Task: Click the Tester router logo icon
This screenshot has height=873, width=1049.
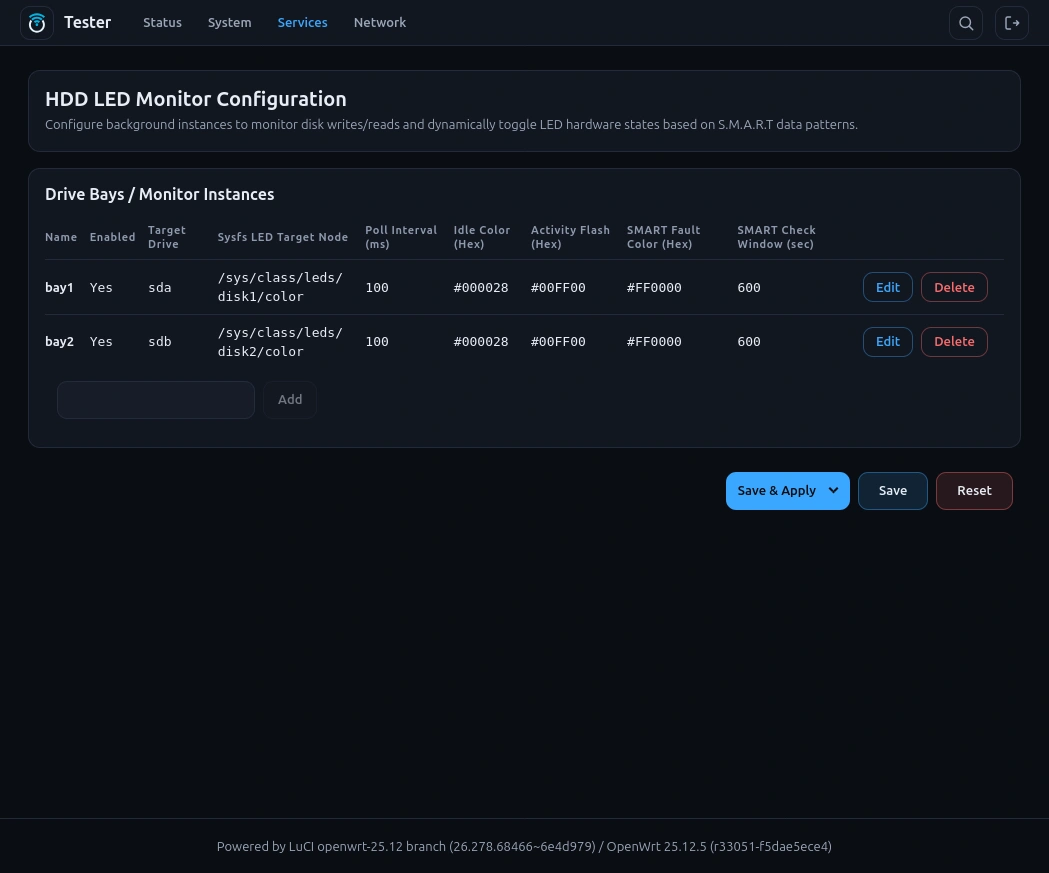Action: coord(37,23)
